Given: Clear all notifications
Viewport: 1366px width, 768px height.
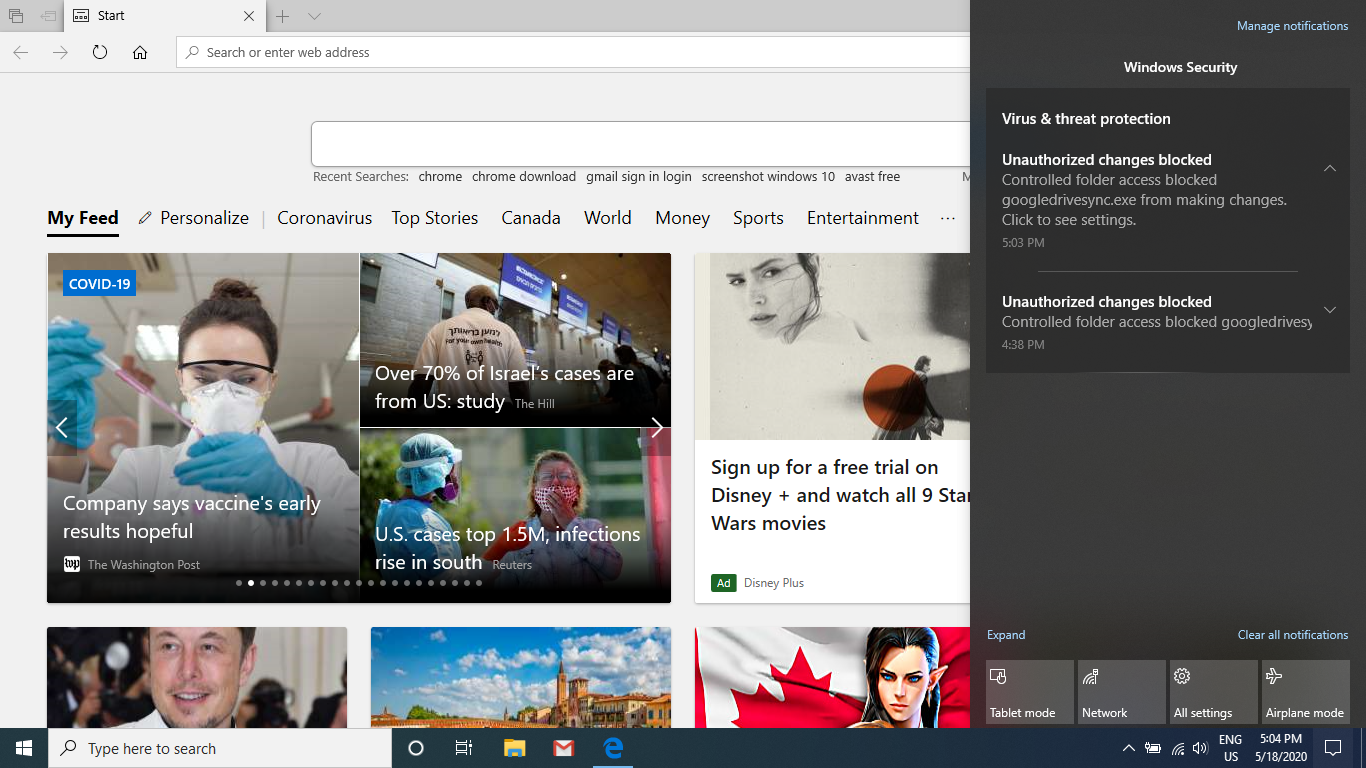Looking at the screenshot, I should [1292, 635].
